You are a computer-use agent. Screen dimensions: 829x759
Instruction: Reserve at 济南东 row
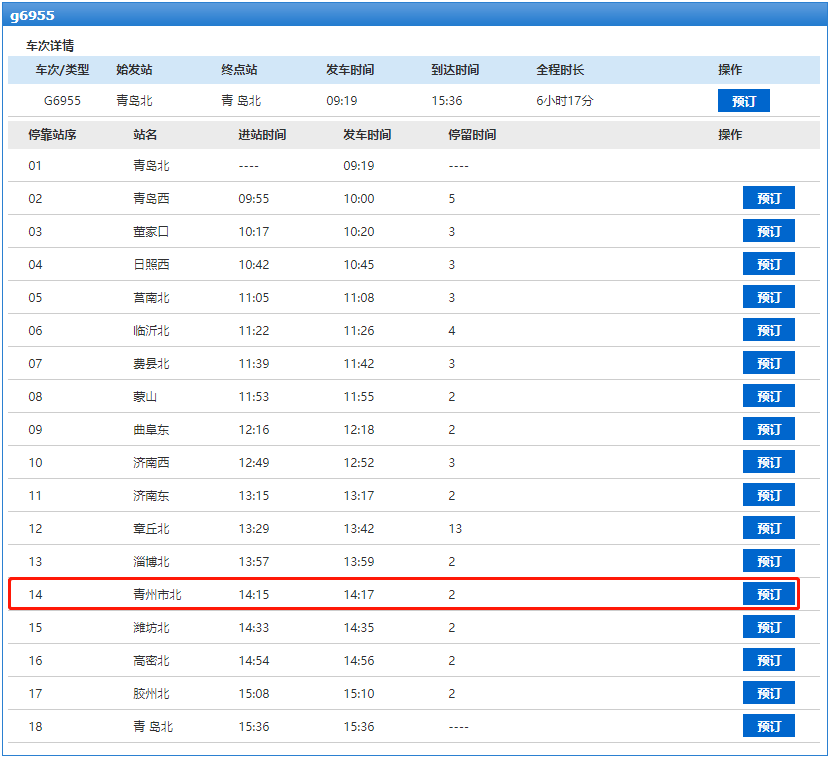[768, 495]
